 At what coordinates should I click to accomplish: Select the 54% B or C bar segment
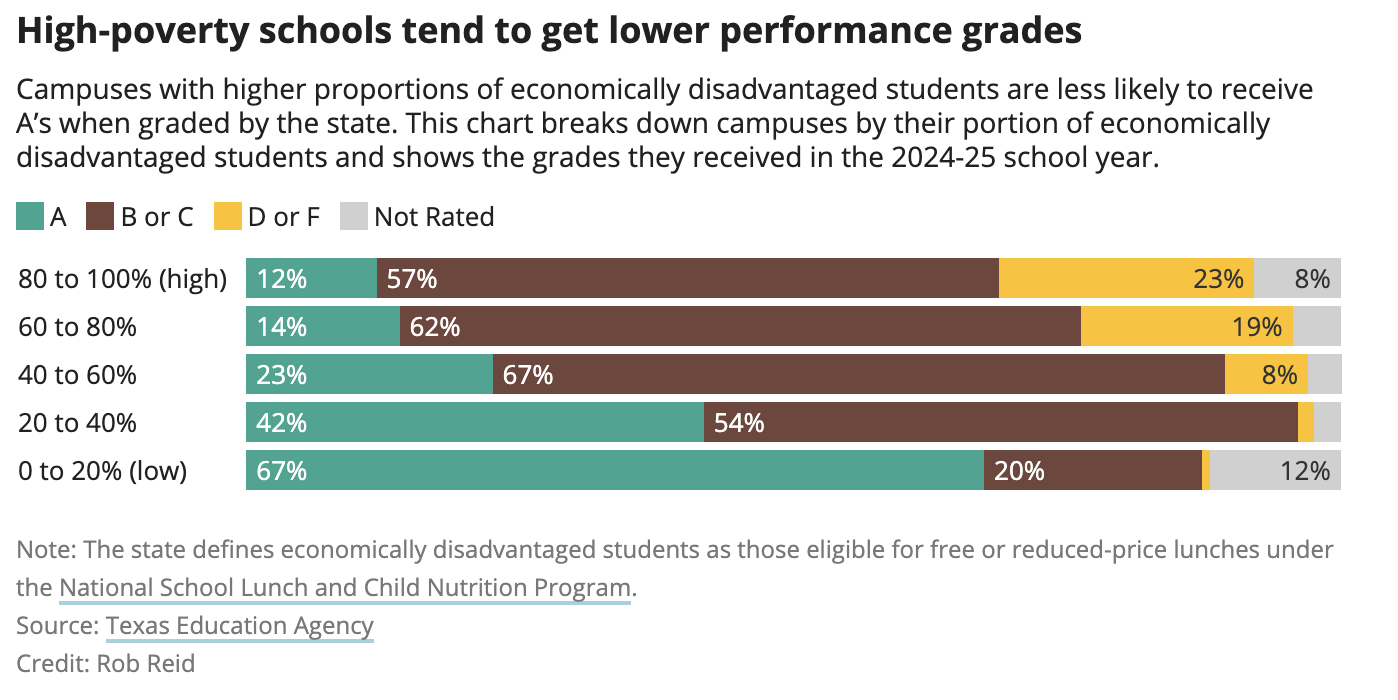[x=1001, y=422]
